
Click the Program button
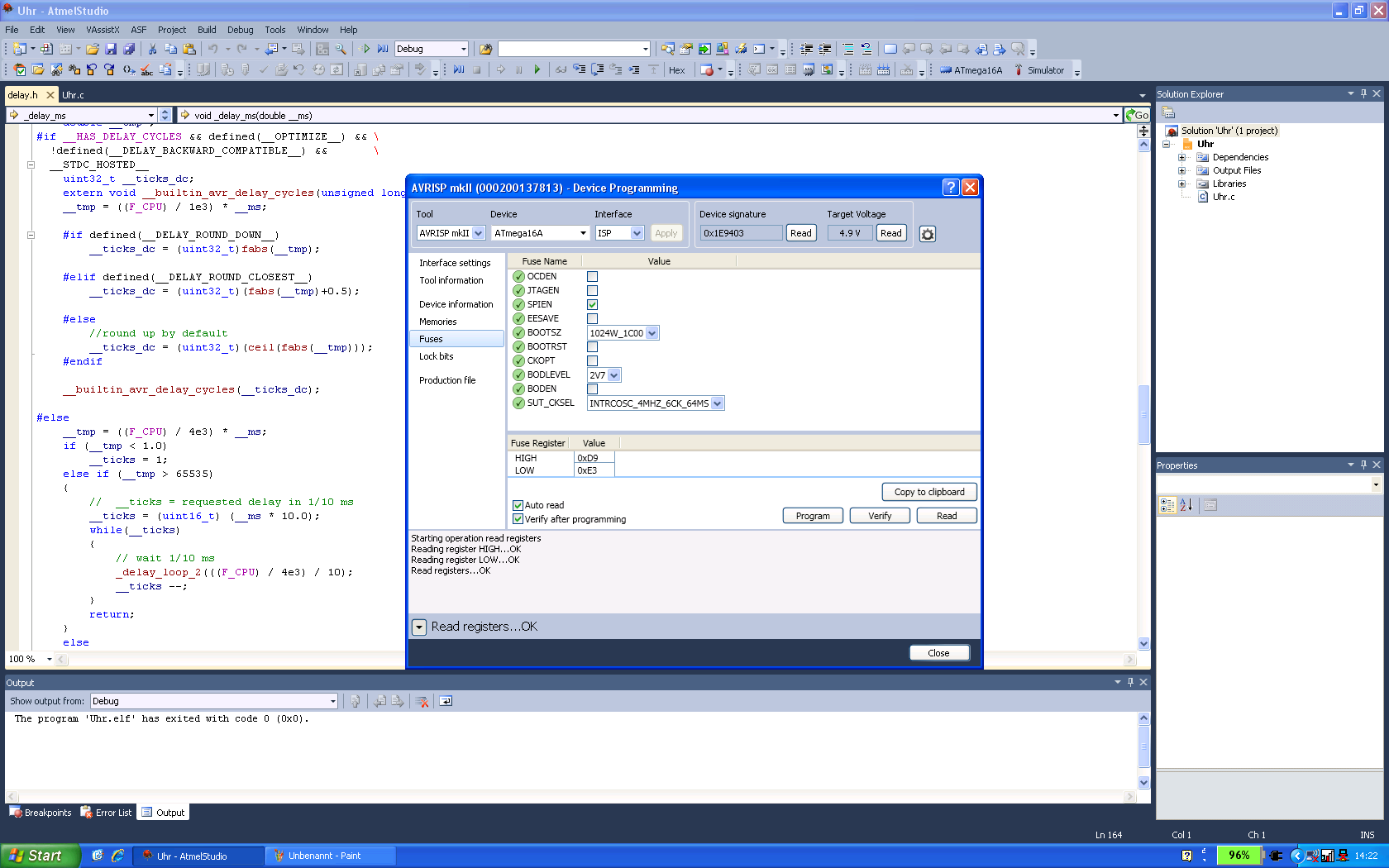[813, 516]
